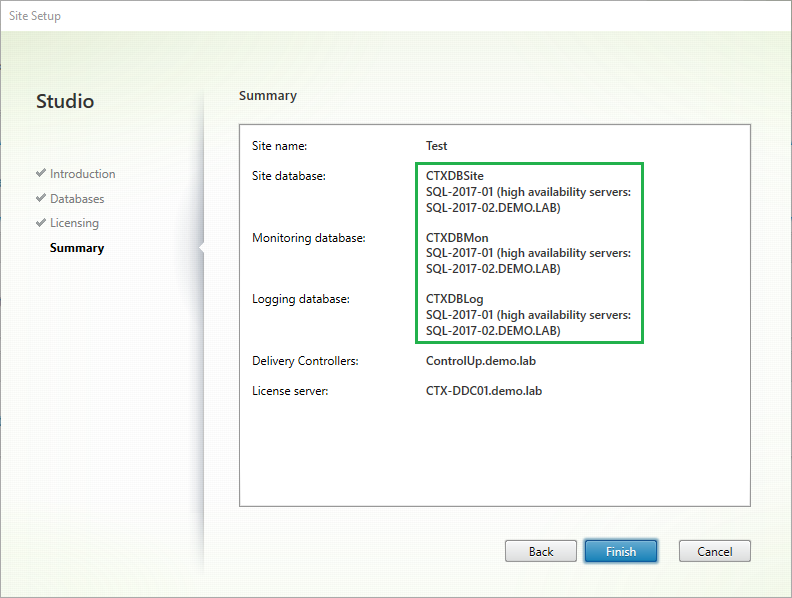This screenshot has width=792, height=598.
Task: Cancel the Site Setup wizard
Action: tap(714, 551)
